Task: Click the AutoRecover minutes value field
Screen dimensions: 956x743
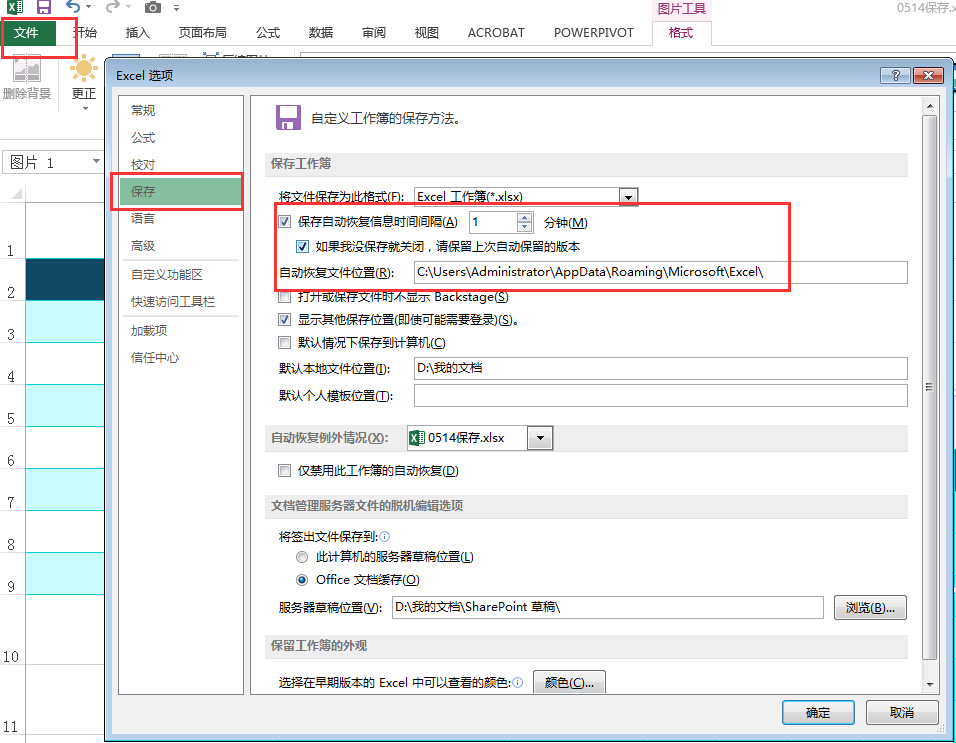Action: [493, 222]
